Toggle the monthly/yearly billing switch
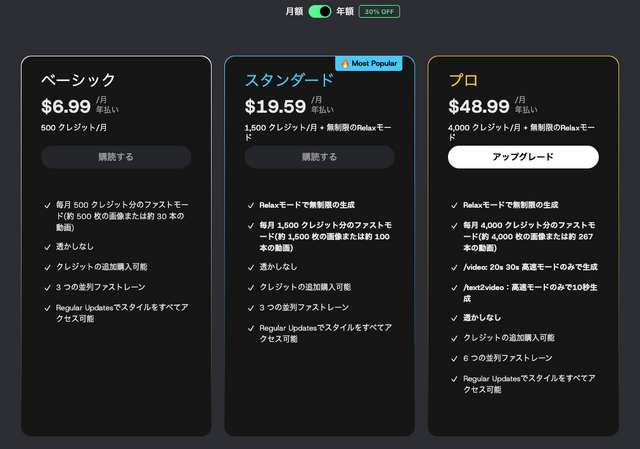Viewport: 640px width, 449px height. 320,11
